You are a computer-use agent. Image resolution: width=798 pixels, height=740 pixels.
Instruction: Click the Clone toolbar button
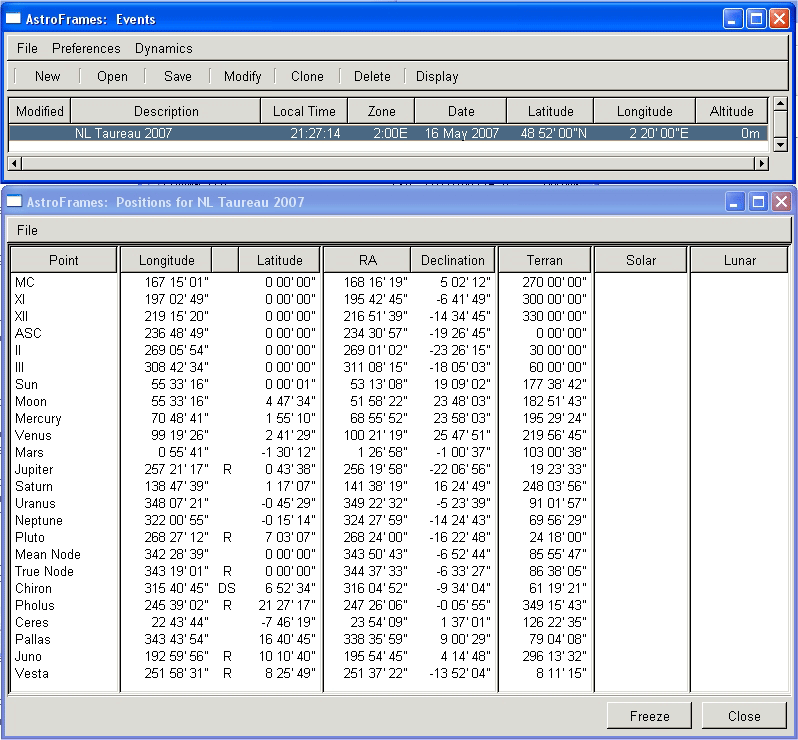coord(307,76)
